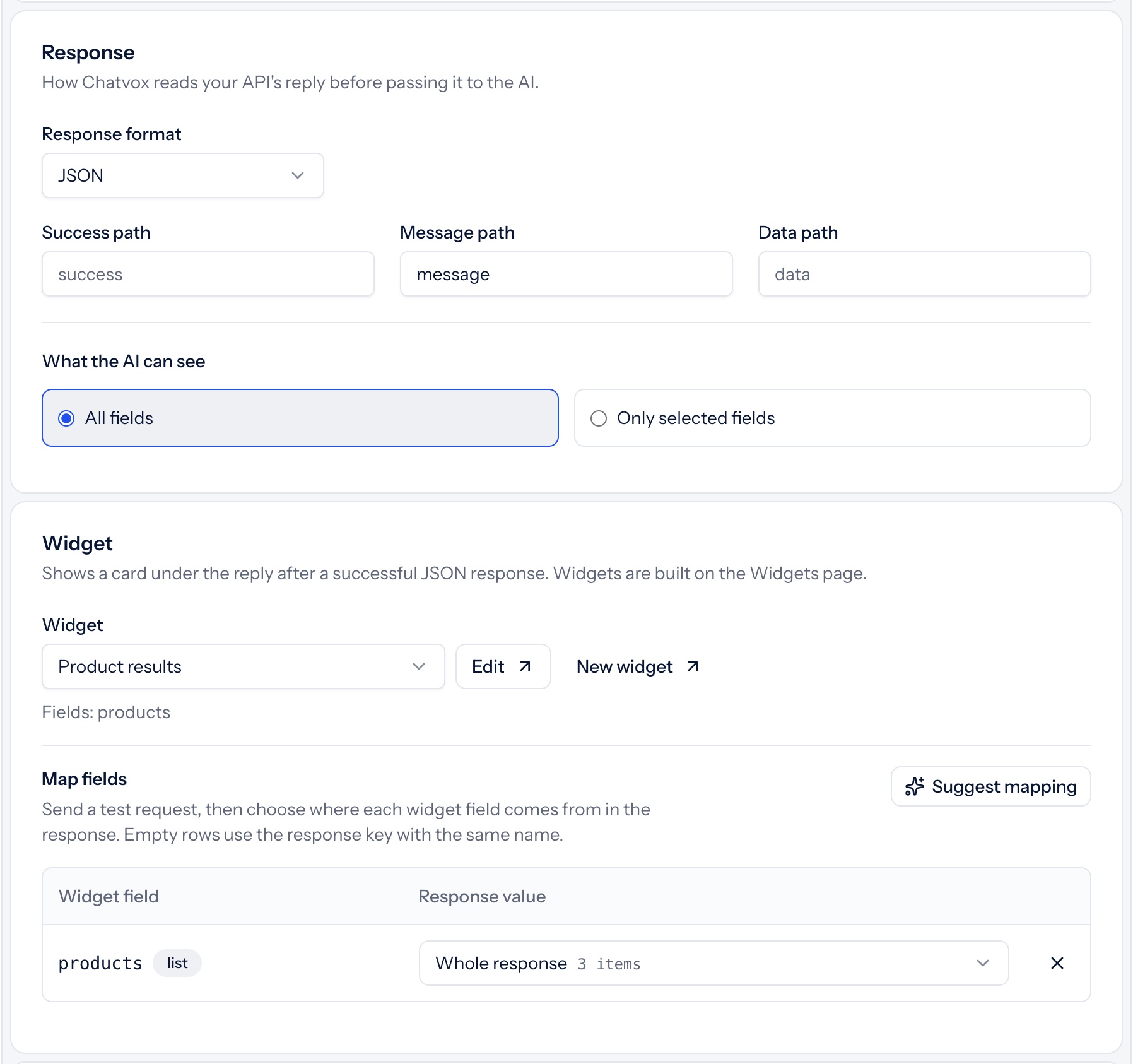Open the New widget link
The height and width of the screenshot is (1064, 1133).
(x=638, y=666)
